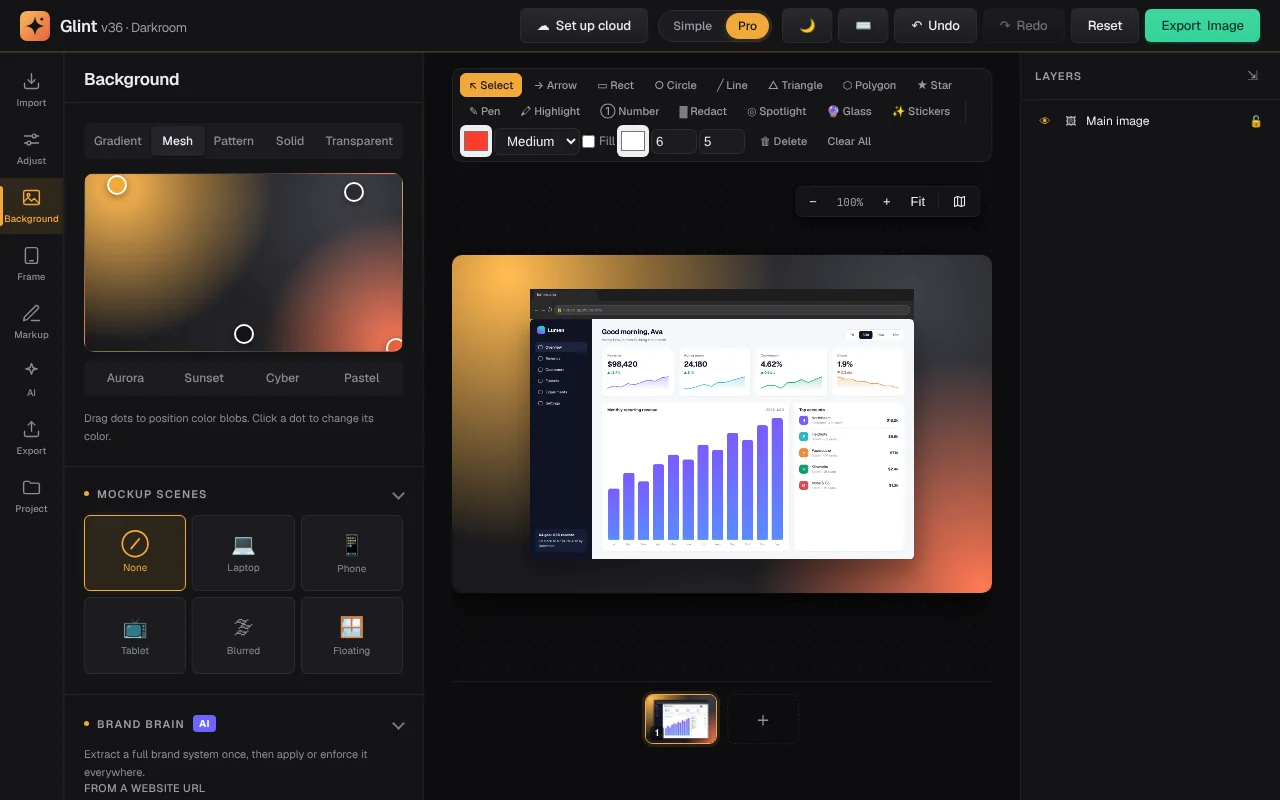1280x800 pixels.
Task: Choose Phone mockup scene
Action: click(352, 553)
